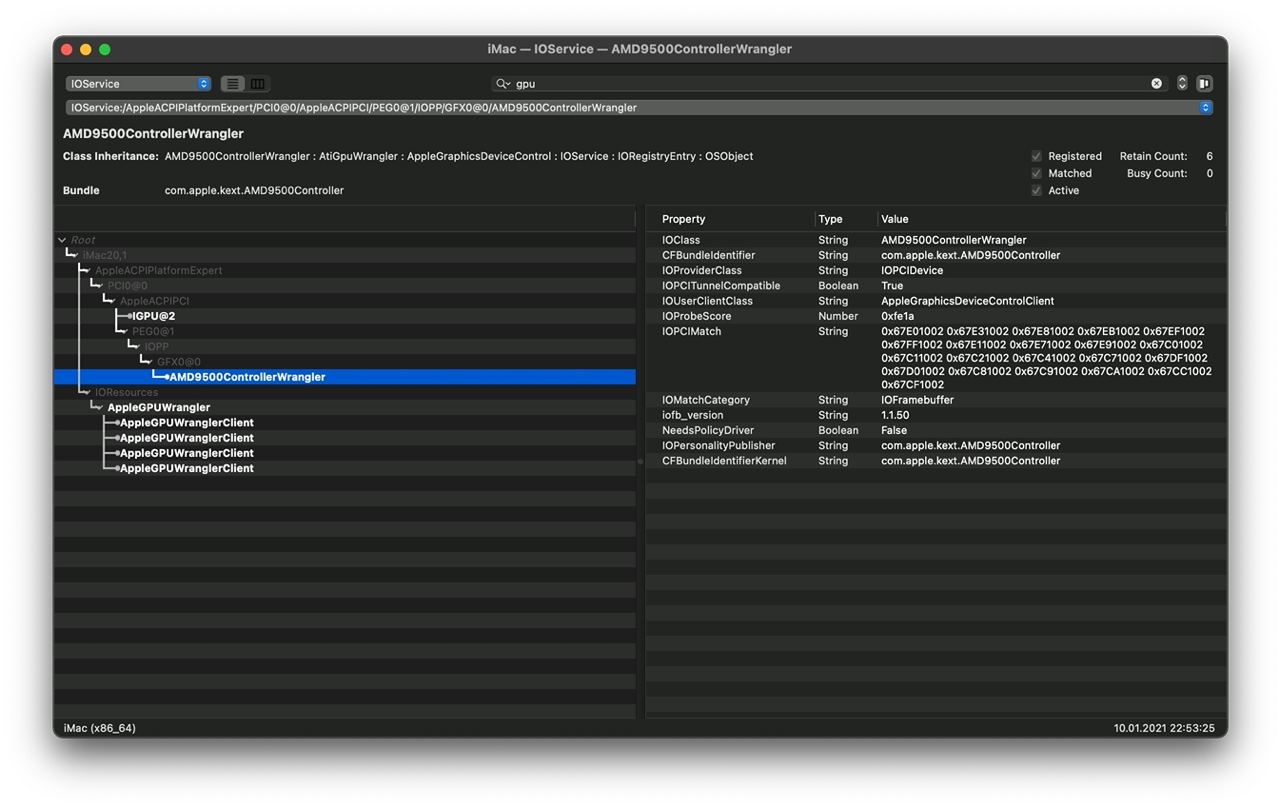Select the IOPersonalityPublisher property row
The width and height of the screenshot is (1280, 808).
(x=936, y=446)
